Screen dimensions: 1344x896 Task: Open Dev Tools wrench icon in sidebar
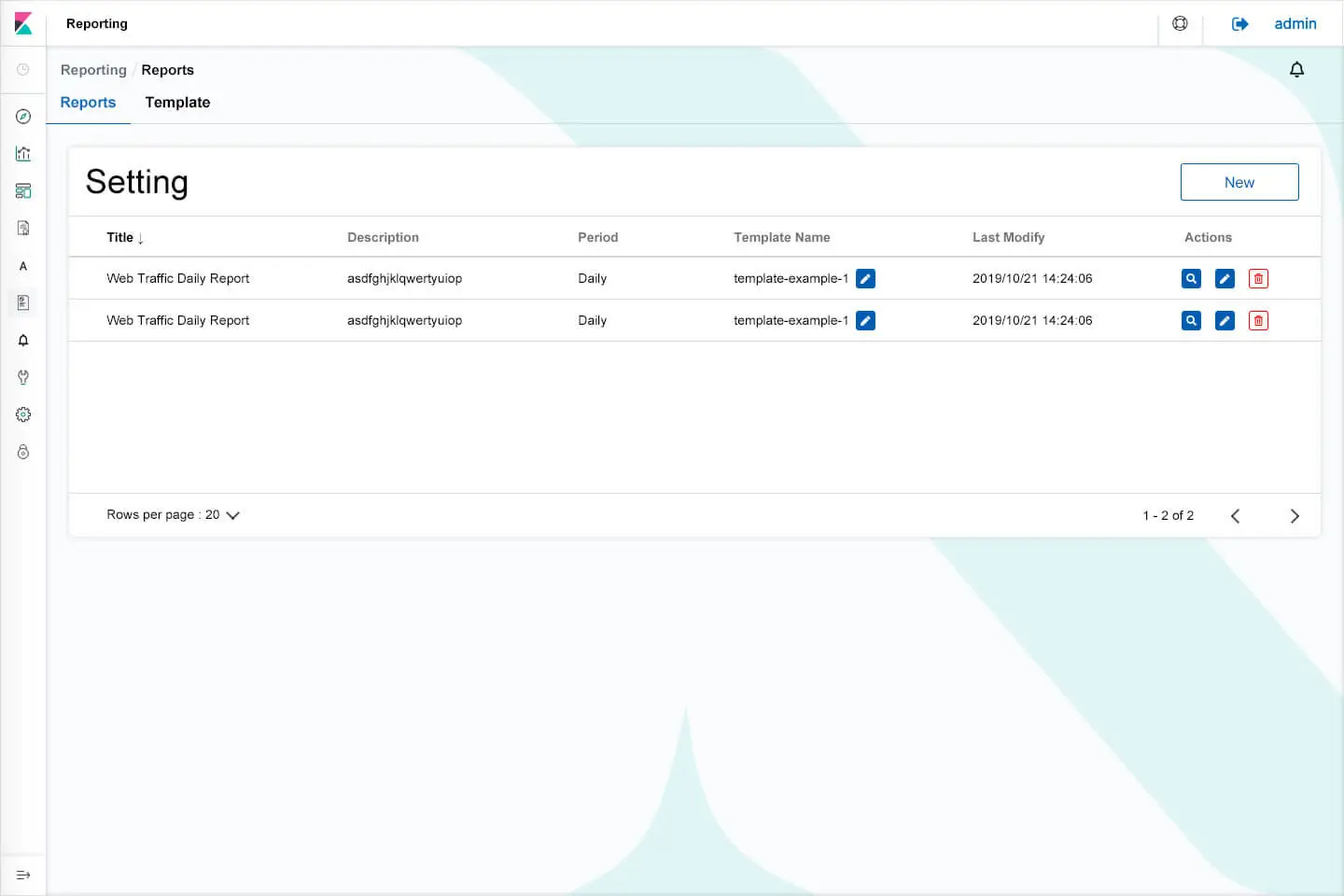point(23,378)
